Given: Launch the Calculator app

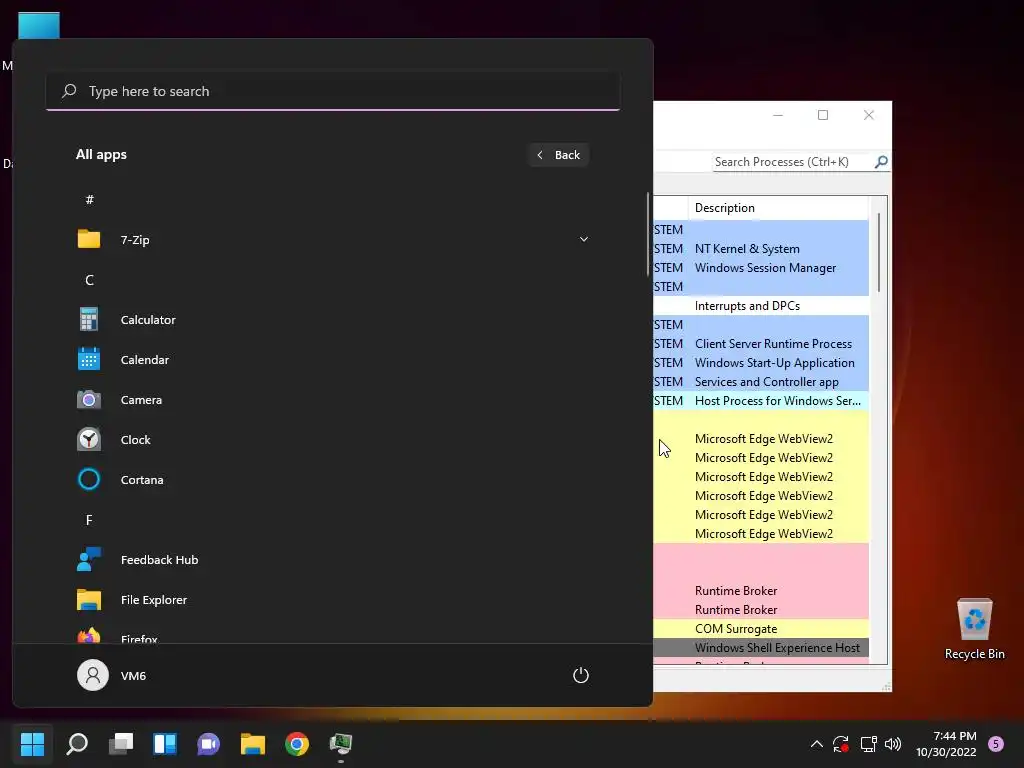Looking at the screenshot, I should [x=332, y=320].
